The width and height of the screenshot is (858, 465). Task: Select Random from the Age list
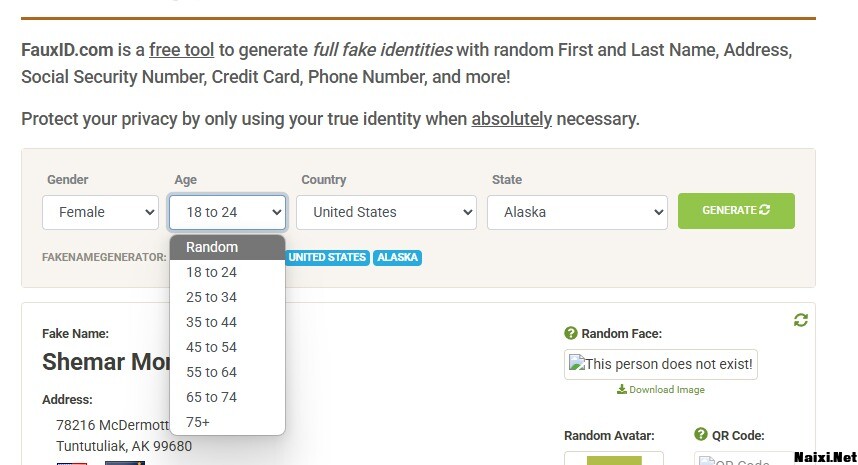(212, 247)
